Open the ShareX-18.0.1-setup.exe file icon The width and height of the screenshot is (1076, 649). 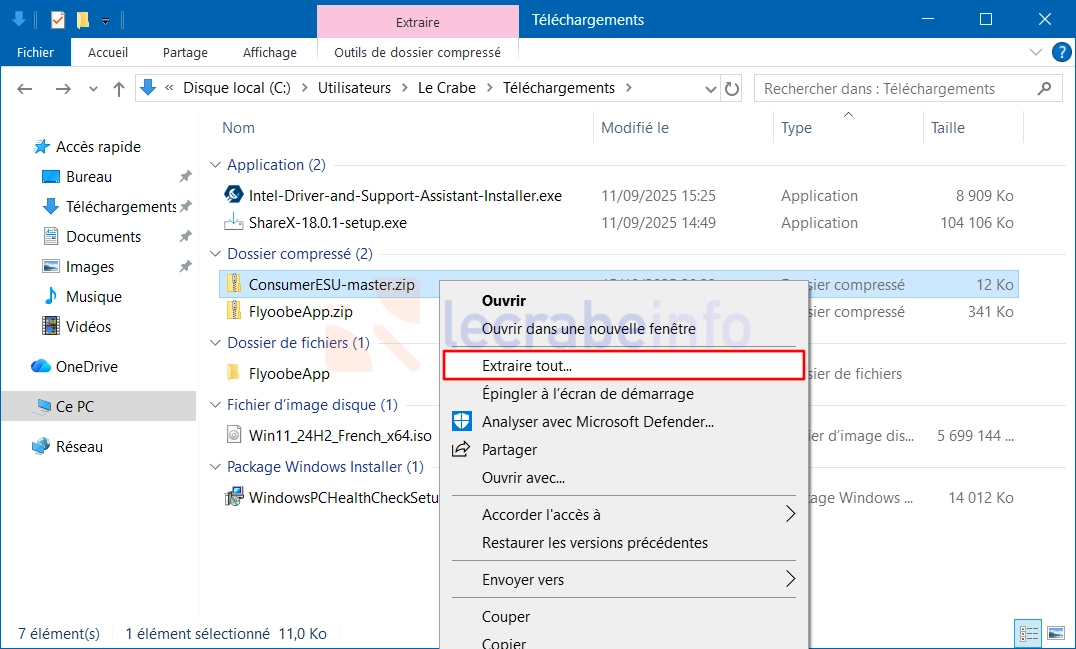pos(233,223)
